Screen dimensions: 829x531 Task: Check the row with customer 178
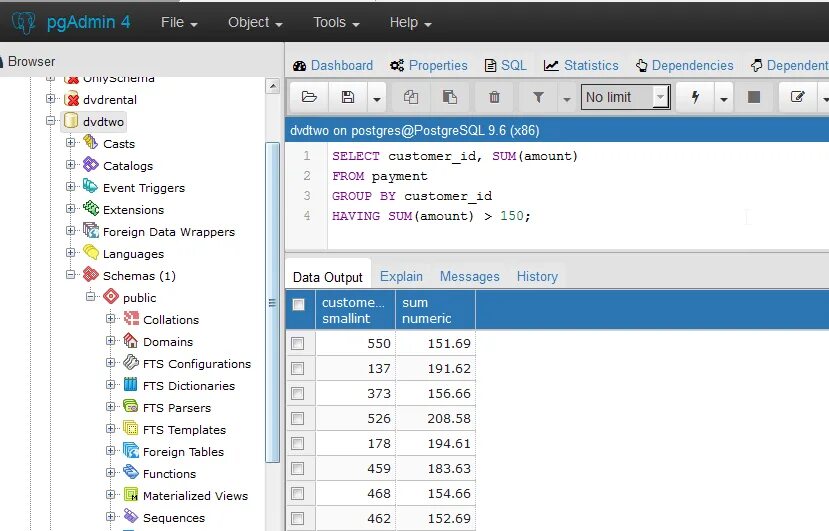[298, 443]
